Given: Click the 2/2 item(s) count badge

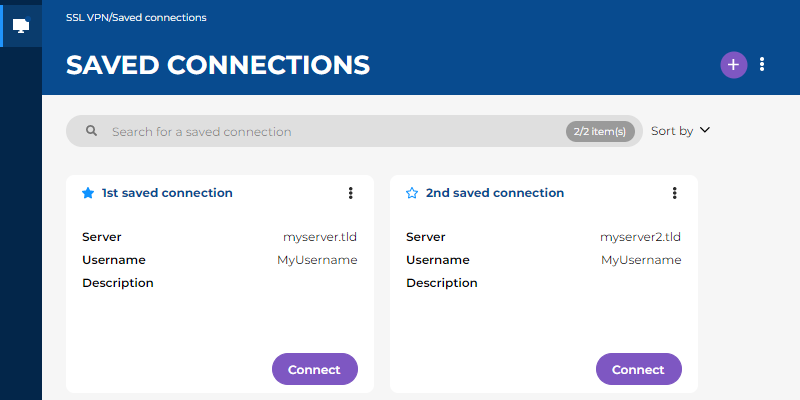Looking at the screenshot, I should [x=600, y=131].
